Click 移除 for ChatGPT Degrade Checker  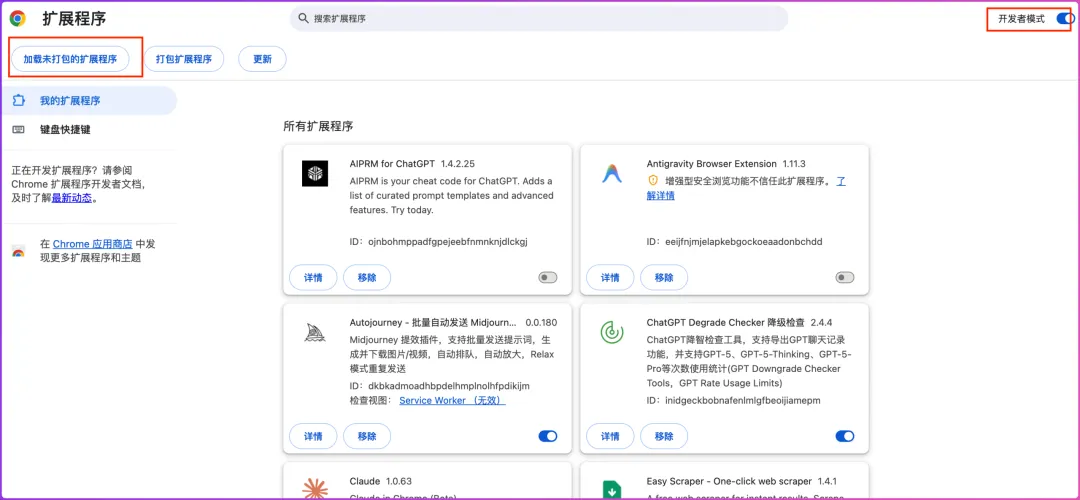pyautogui.click(x=664, y=436)
